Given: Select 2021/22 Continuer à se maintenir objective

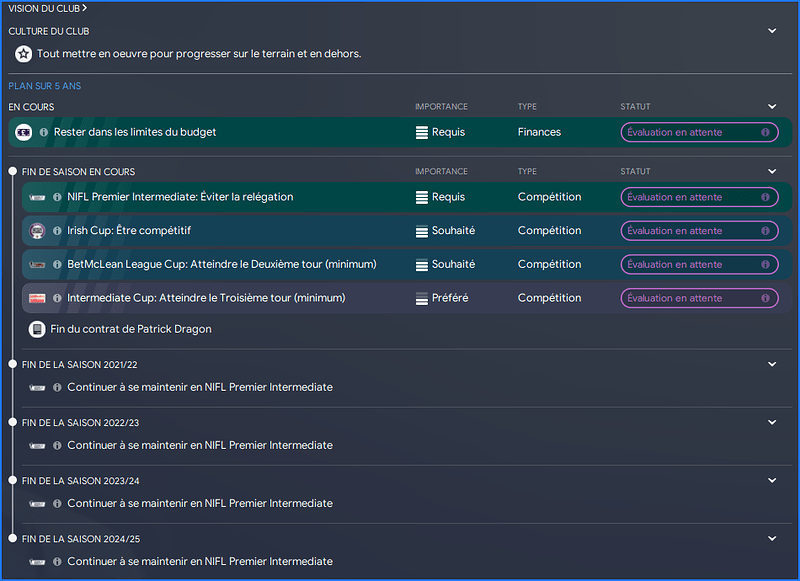Looking at the screenshot, I should coord(200,387).
